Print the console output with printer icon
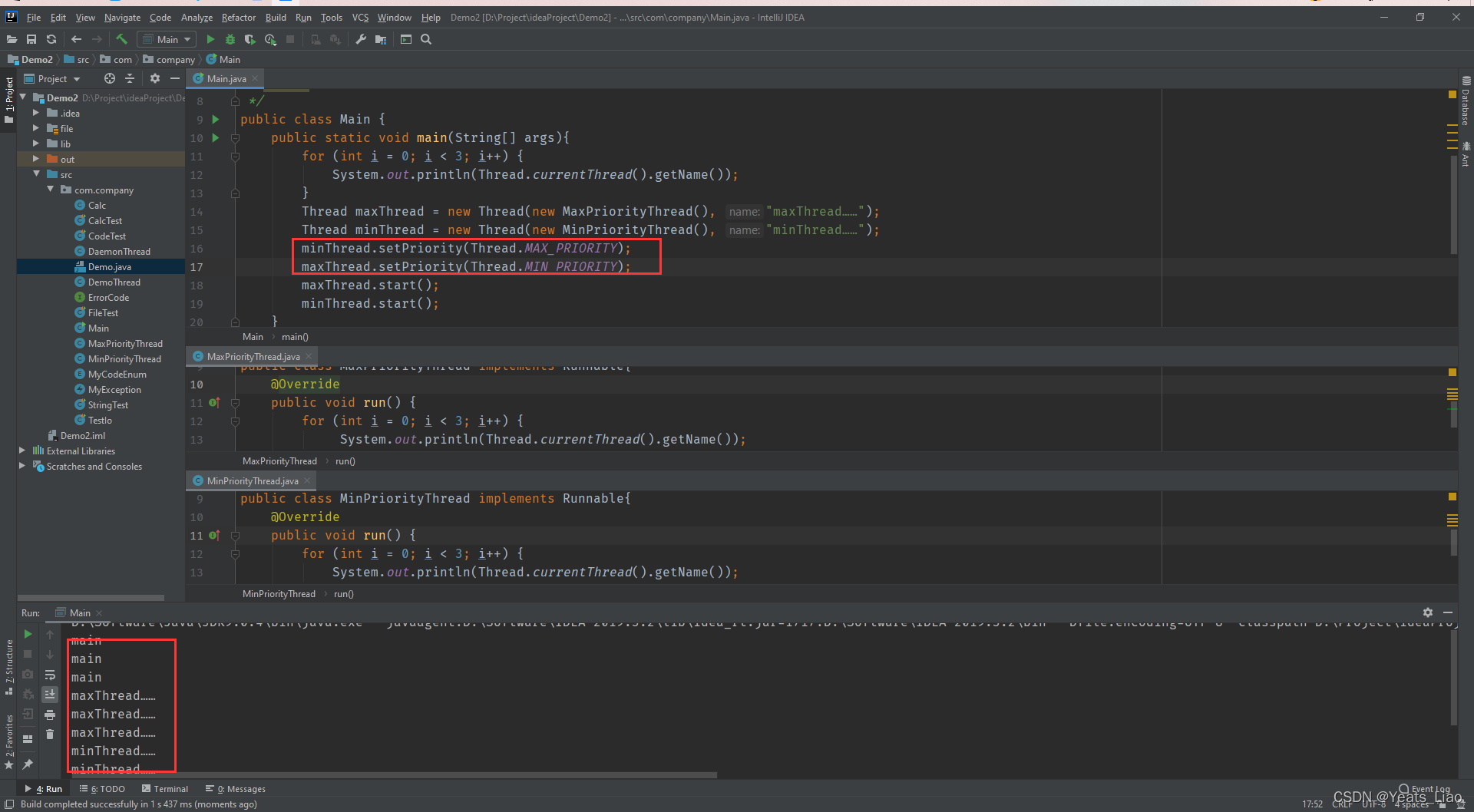1474x812 pixels. (50, 715)
